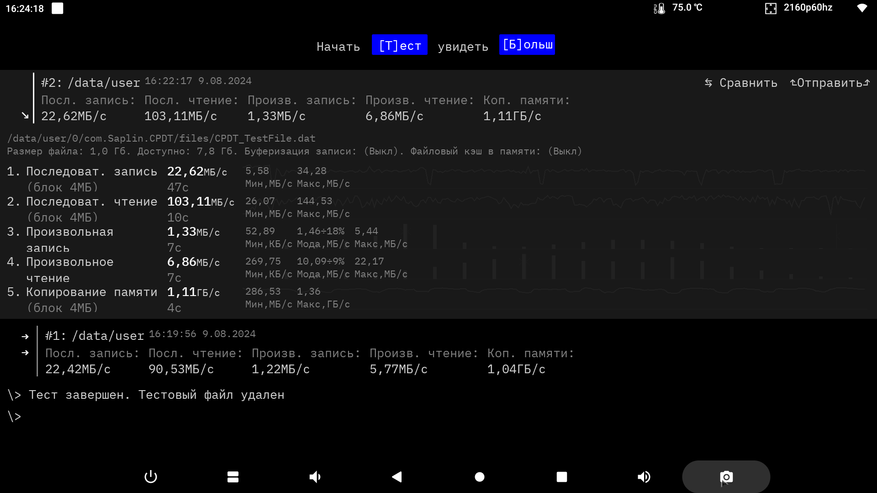This screenshot has height=493, width=877.
Task: Tap the round home button icon
Action: [x=479, y=477]
